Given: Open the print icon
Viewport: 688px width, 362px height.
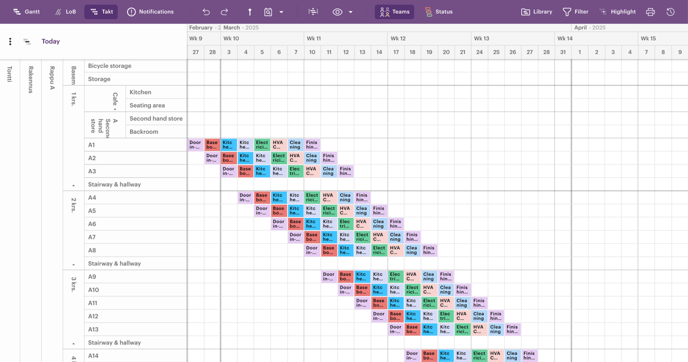Looking at the screenshot, I should coord(650,12).
